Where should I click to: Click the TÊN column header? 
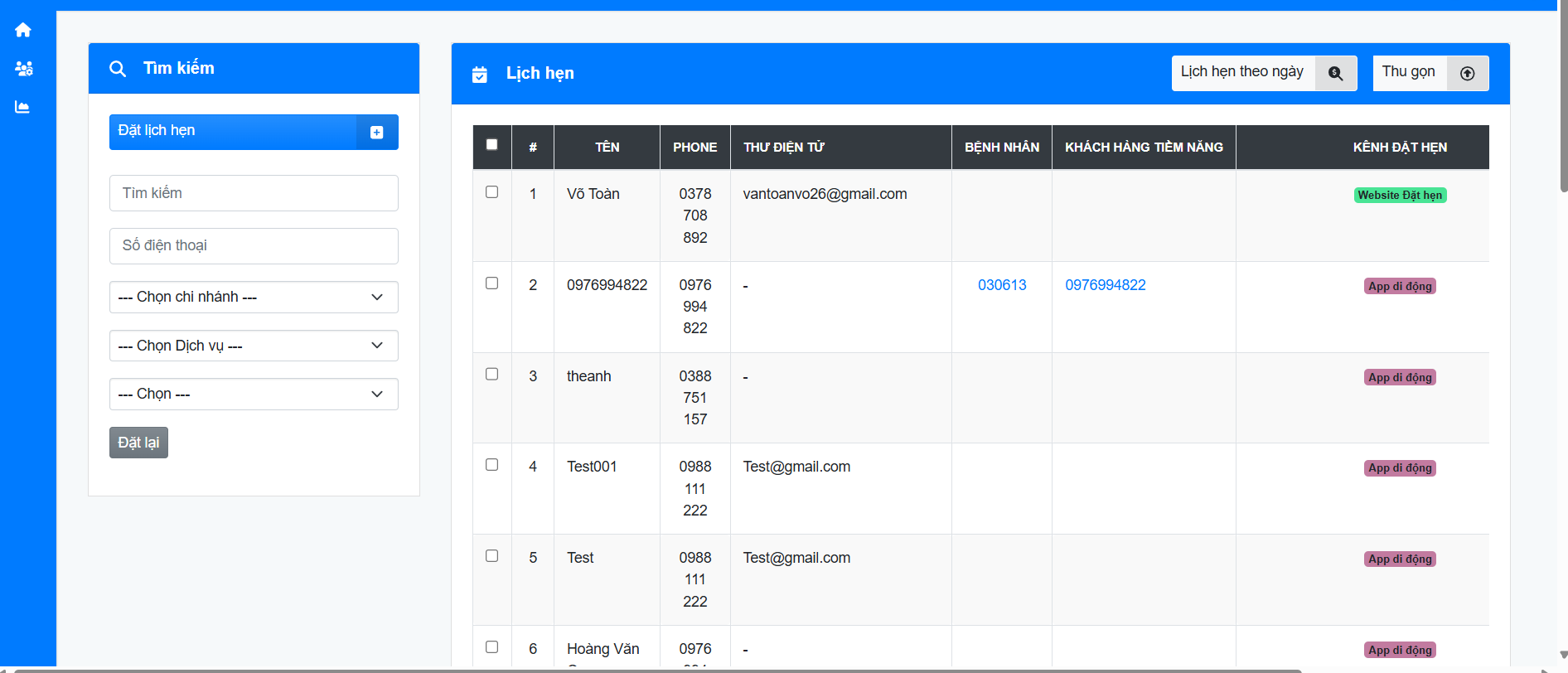pos(607,148)
